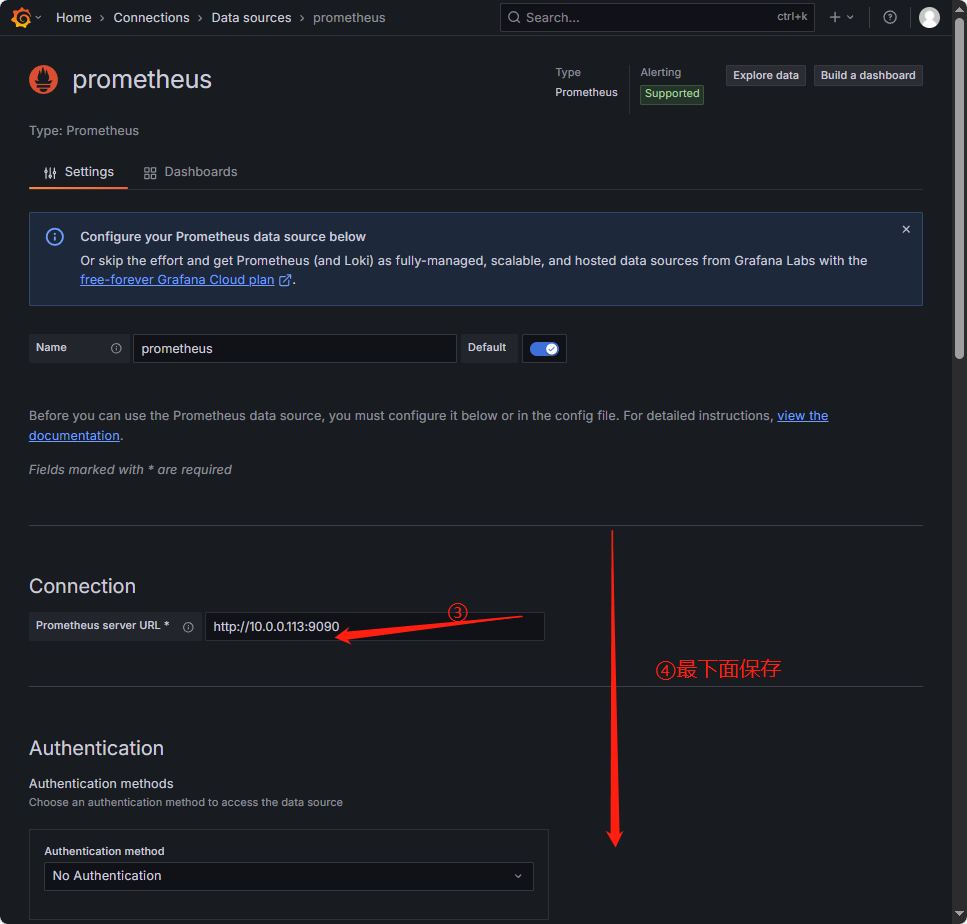The width and height of the screenshot is (967, 924).
Task: Open the Authentication method dropdown
Action: coord(288,876)
